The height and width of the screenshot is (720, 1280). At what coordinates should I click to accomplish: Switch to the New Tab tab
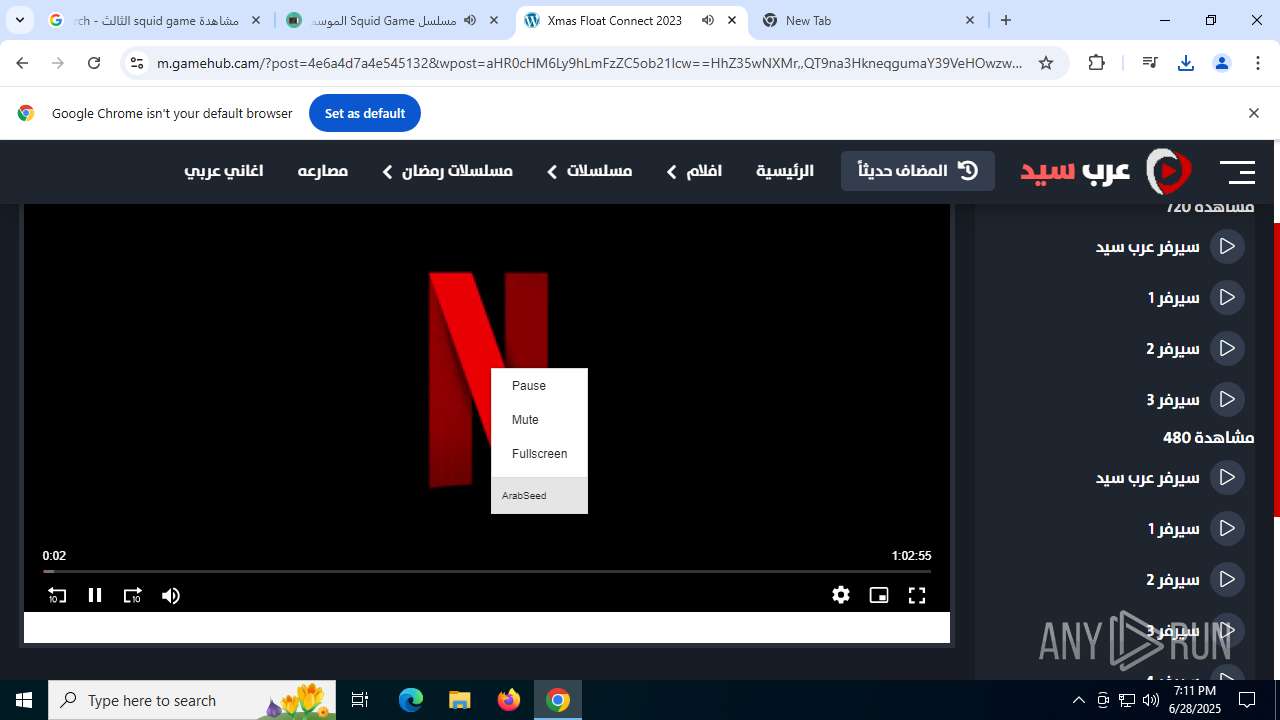869,20
